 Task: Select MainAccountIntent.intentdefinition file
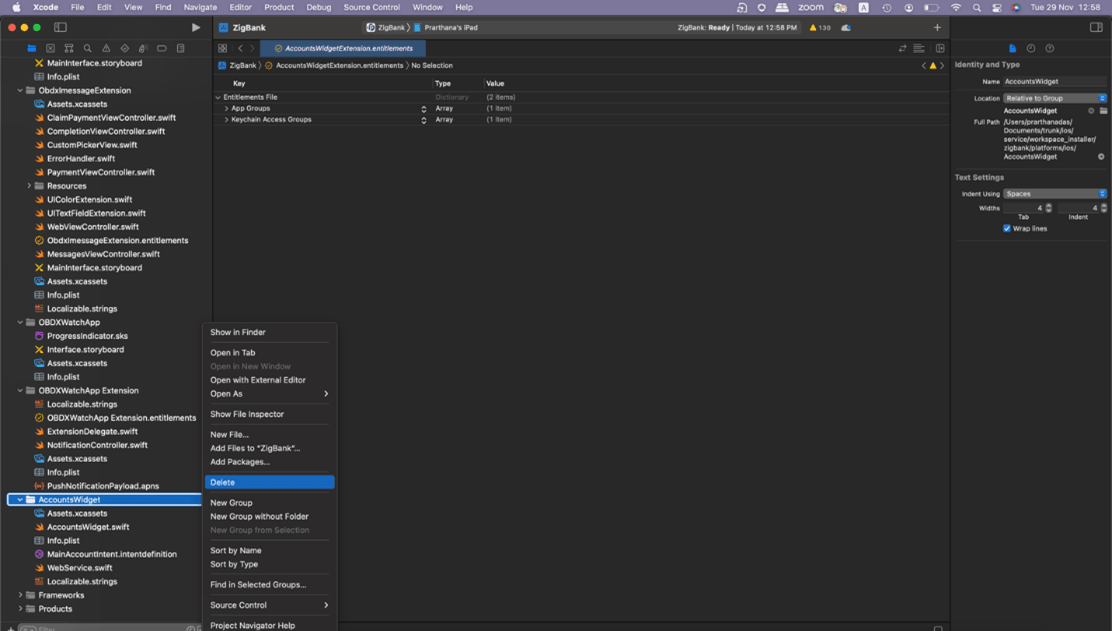point(111,554)
